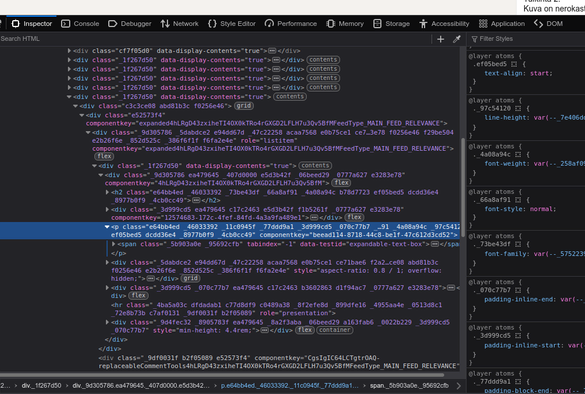This screenshot has height=394, width=585.
Task: Click the markup view horizontal scrollbar
Action: [x=222, y=375]
